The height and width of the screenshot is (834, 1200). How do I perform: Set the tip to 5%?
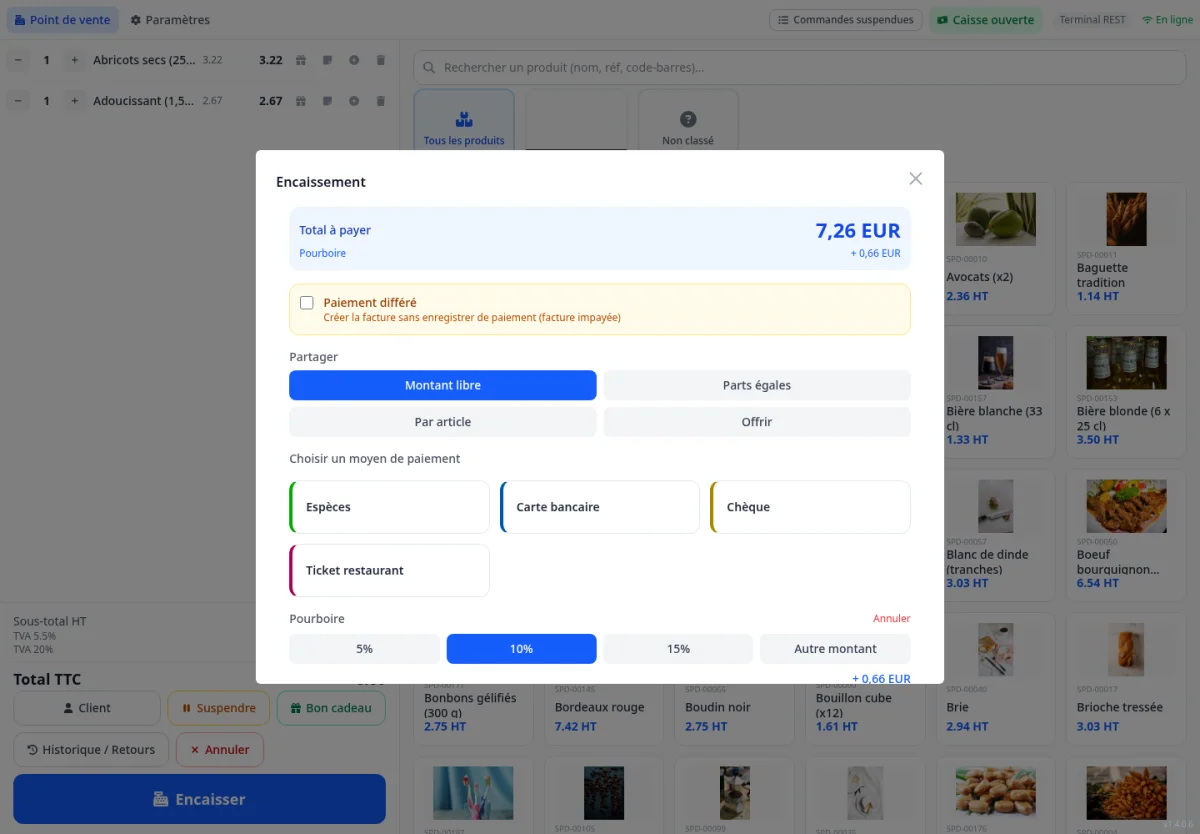click(x=364, y=649)
